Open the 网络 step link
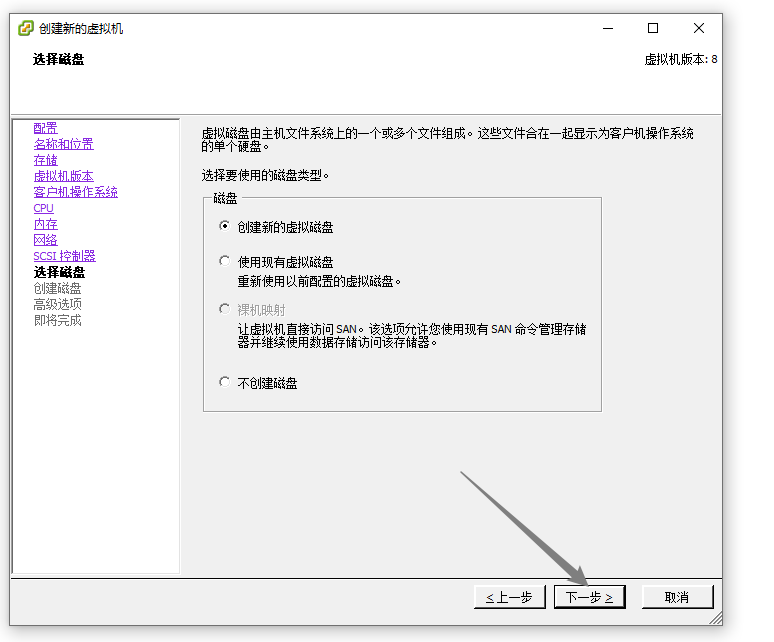774x642 pixels. [45, 240]
